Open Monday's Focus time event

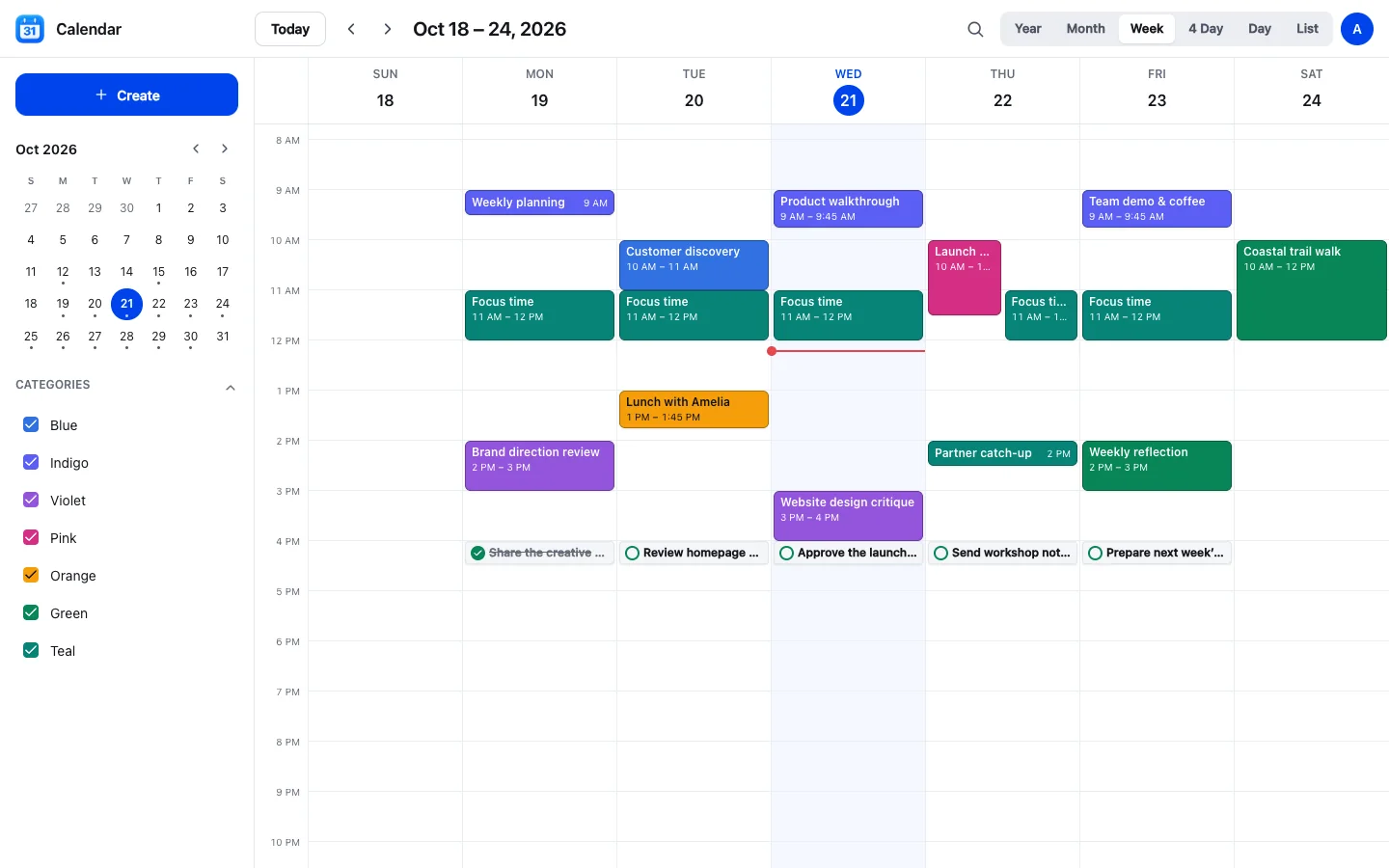(x=539, y=315)
